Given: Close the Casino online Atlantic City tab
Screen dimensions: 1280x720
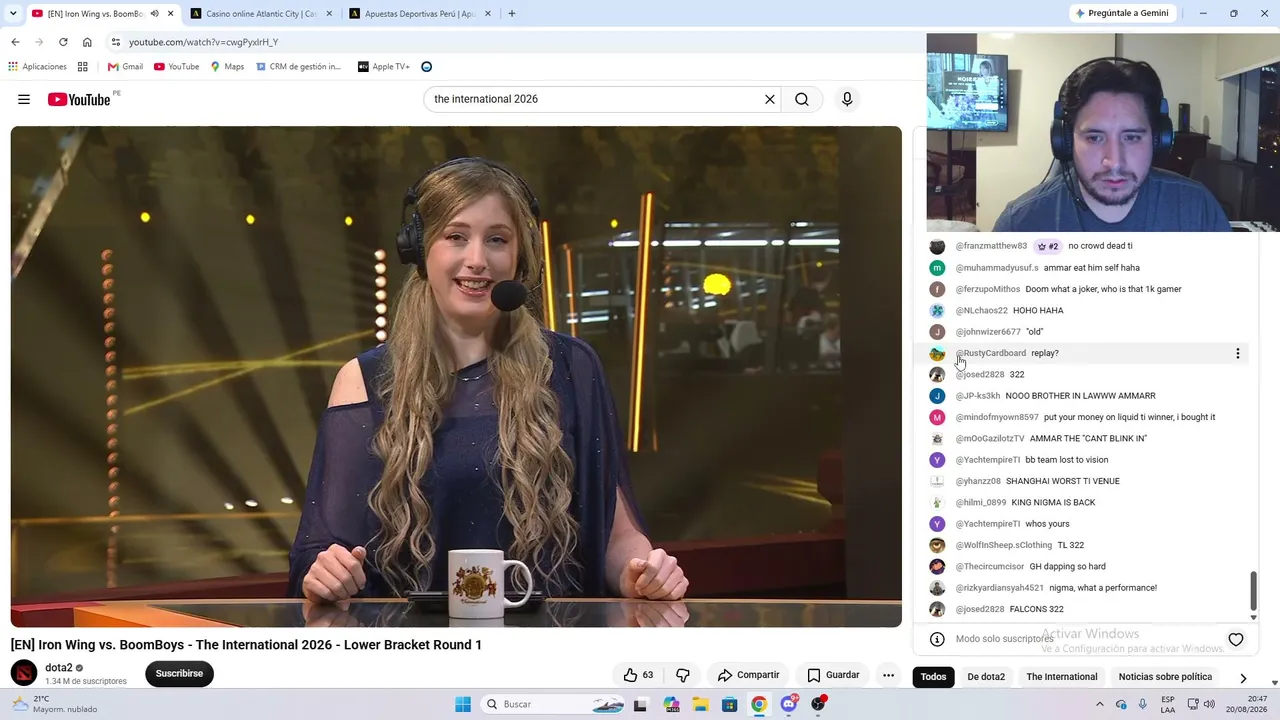Looking at the screenshot, I should (x=327, y=14).
